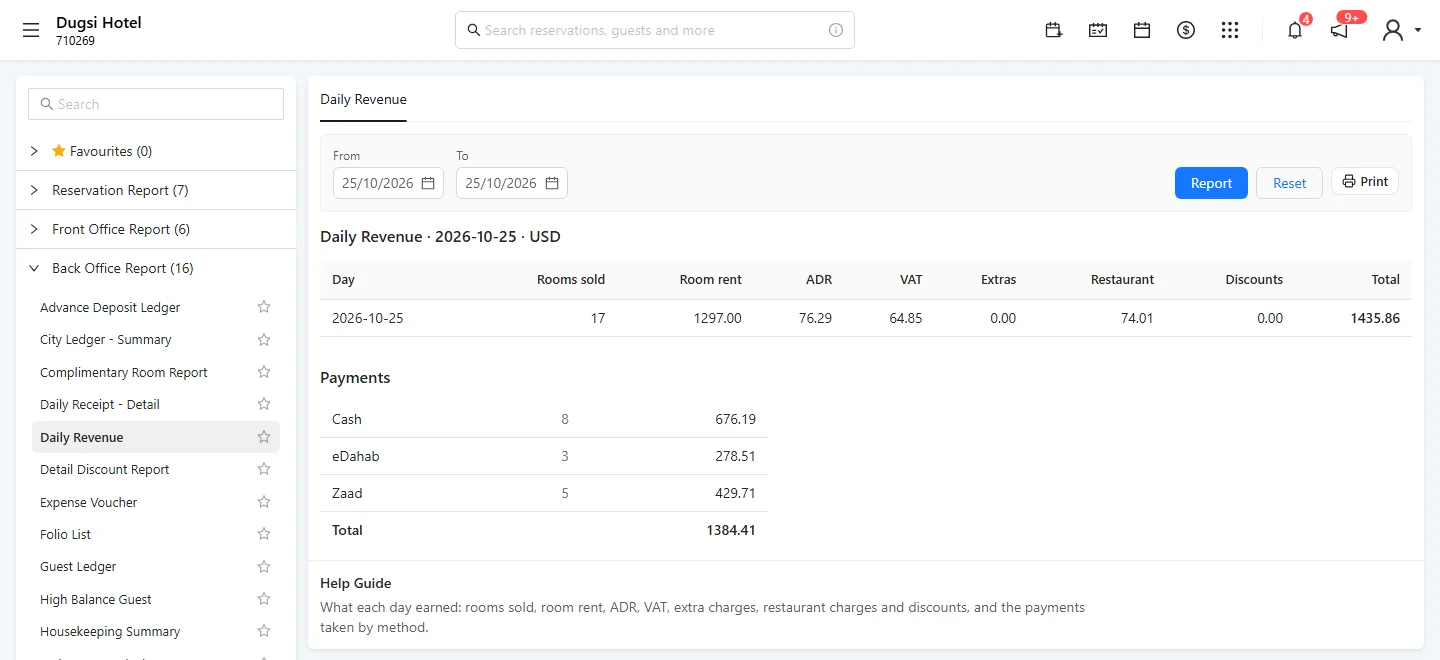The image size is (1440, 660).
Task: Favourite the Expense Voucher report
Action: coord(264,502)
